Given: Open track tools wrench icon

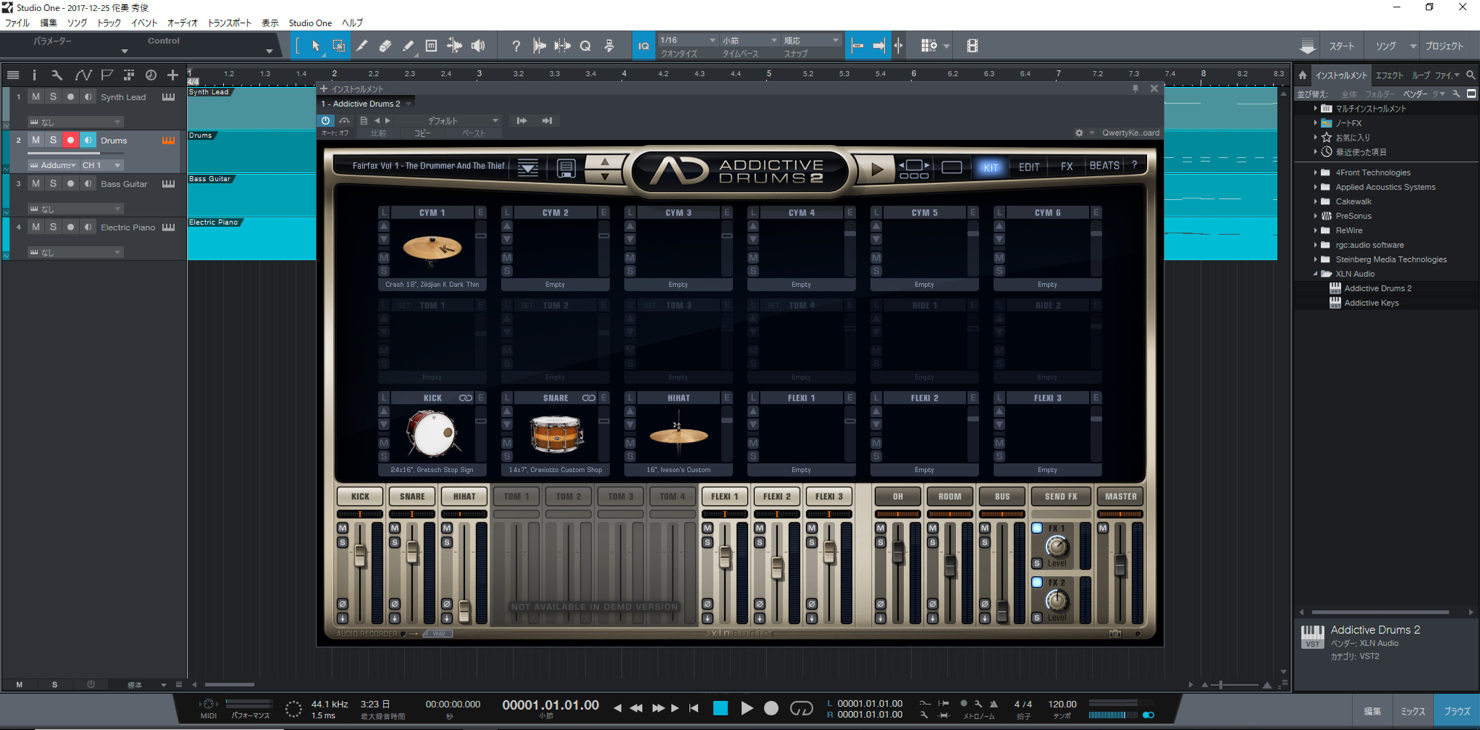Looking at the screenshot, I should (x=57, y=75).
